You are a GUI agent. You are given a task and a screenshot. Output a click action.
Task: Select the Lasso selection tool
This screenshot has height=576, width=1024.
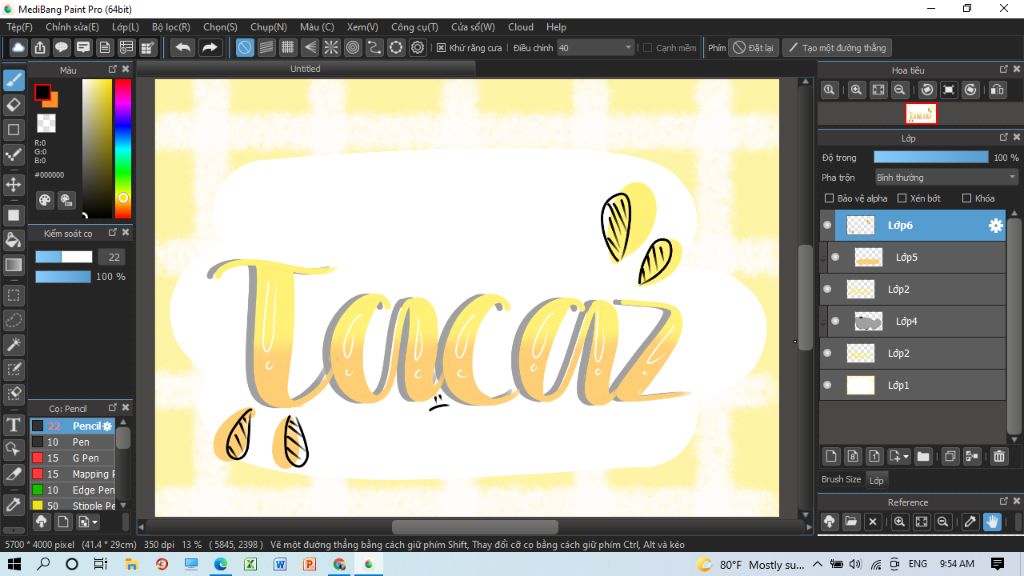pyautogui.click(x=14, y=320)
